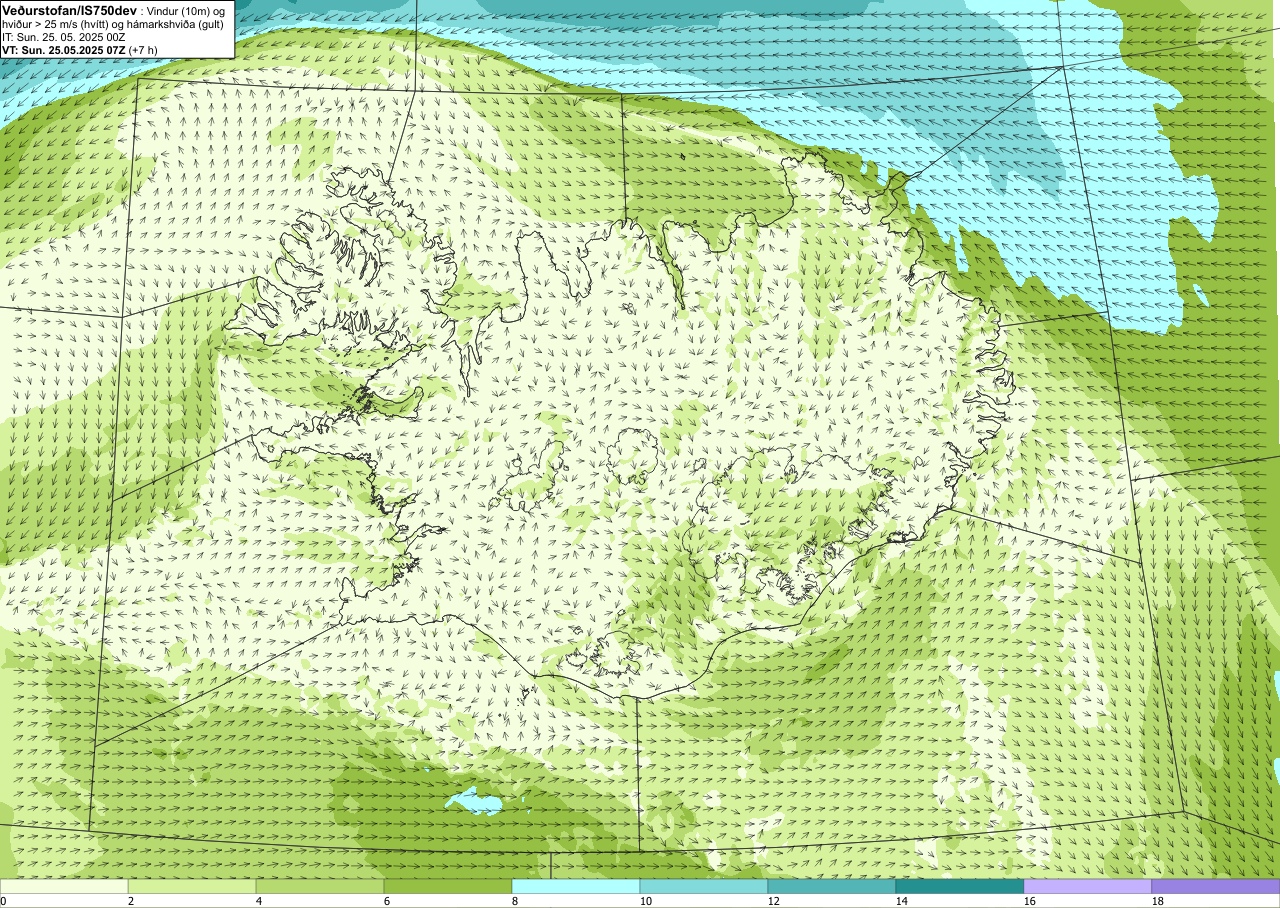
Task: Click the 'IT: Sun. 25. 05. 2025 00Z' line
Action: (64, 36)
